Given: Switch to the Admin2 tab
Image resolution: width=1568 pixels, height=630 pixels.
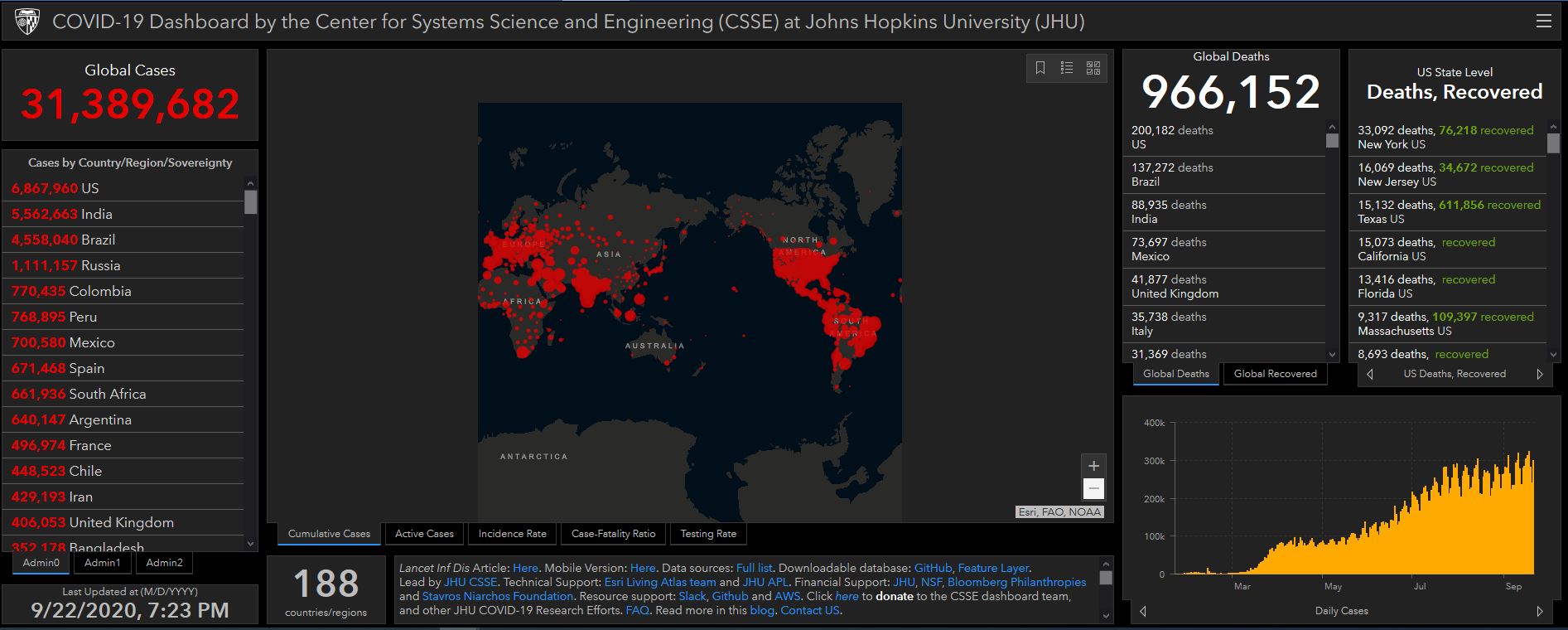Looking at the screenshot, I should pyautogui.click(x=164, y=563).
